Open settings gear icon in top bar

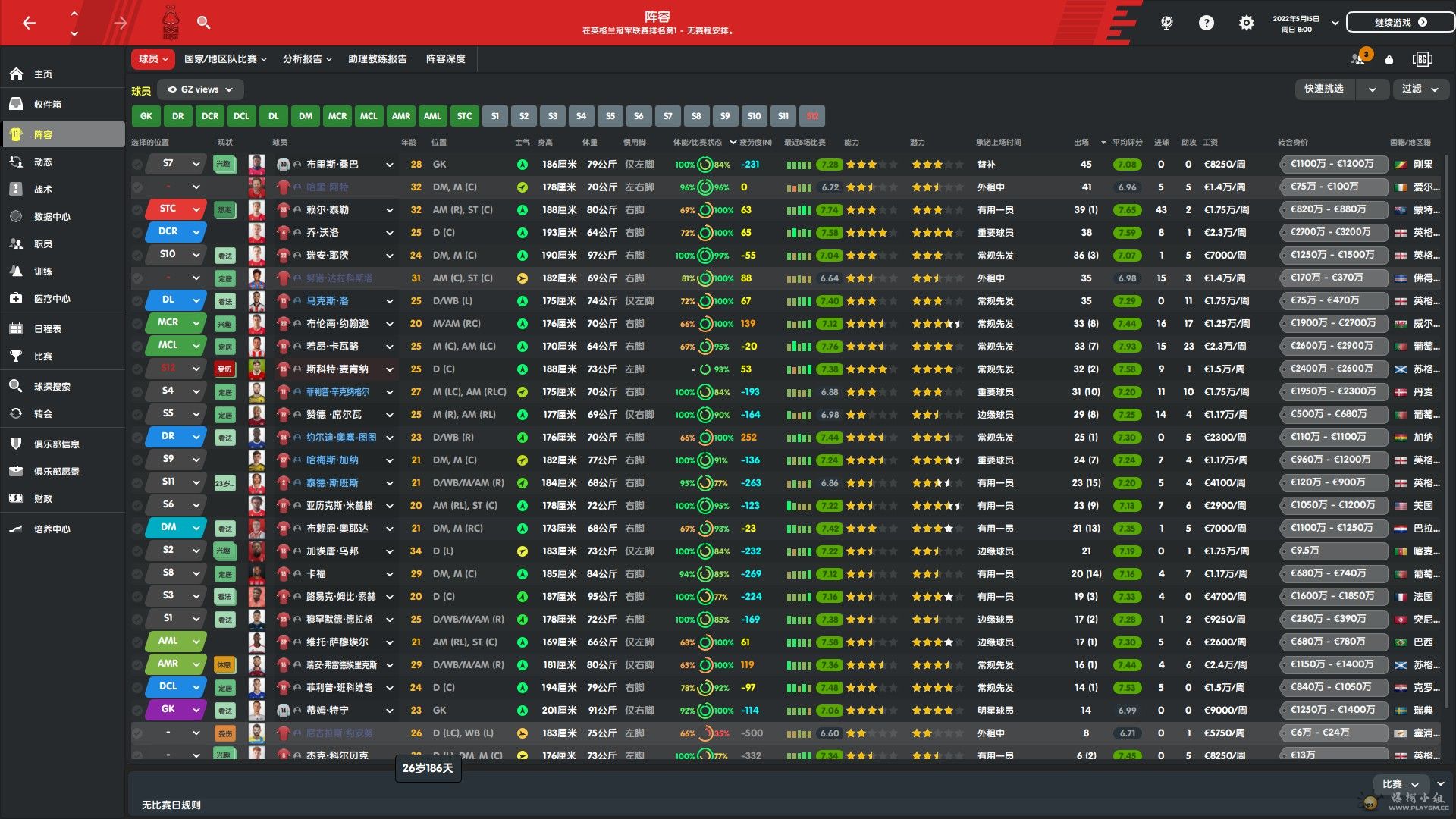[x=1246, y=23]
